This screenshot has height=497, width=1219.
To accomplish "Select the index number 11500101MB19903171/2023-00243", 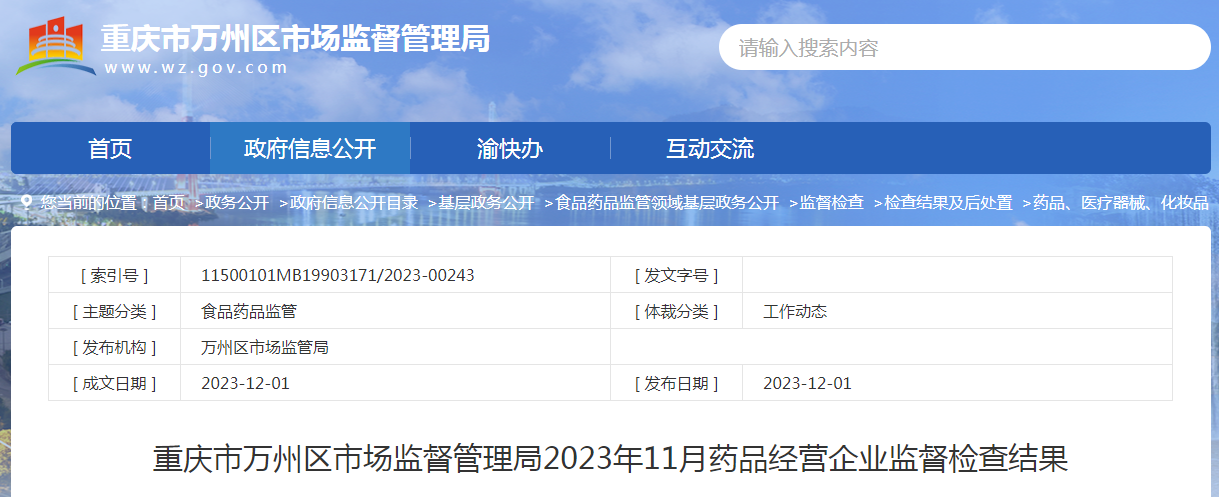I will (338, 275).
